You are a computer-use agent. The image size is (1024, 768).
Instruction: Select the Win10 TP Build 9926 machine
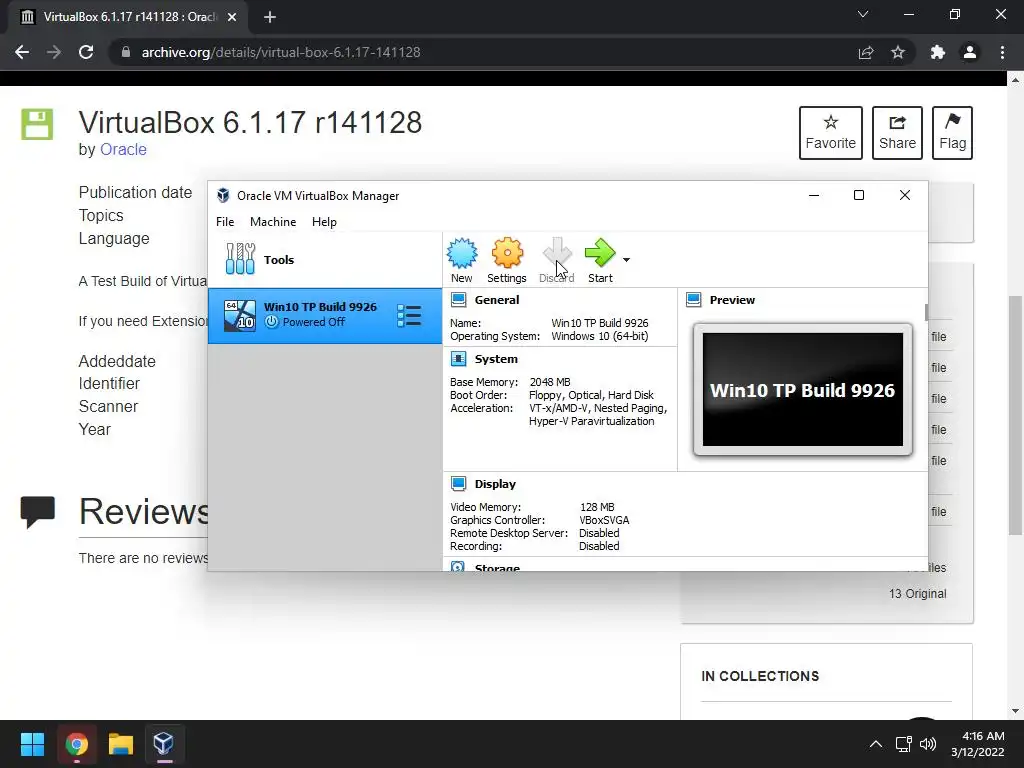[x=325, y=315]
